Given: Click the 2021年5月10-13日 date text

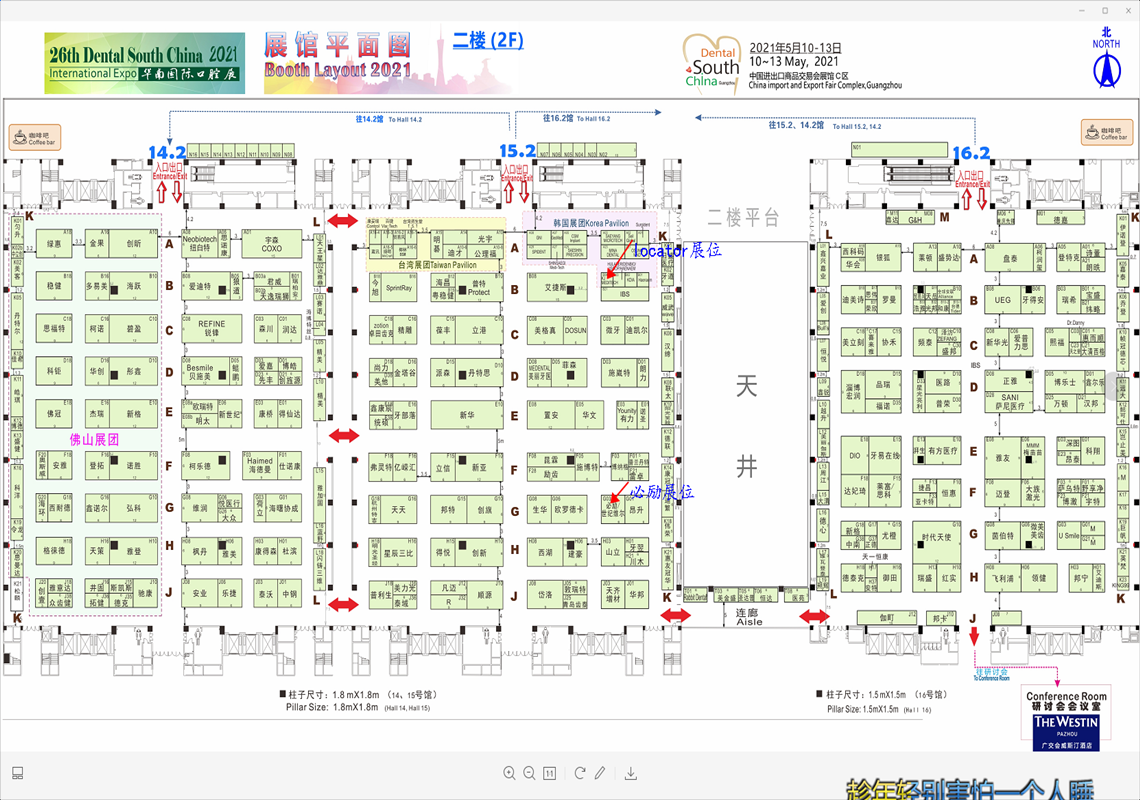Looking at the screenshot, I should click(795, 48).
